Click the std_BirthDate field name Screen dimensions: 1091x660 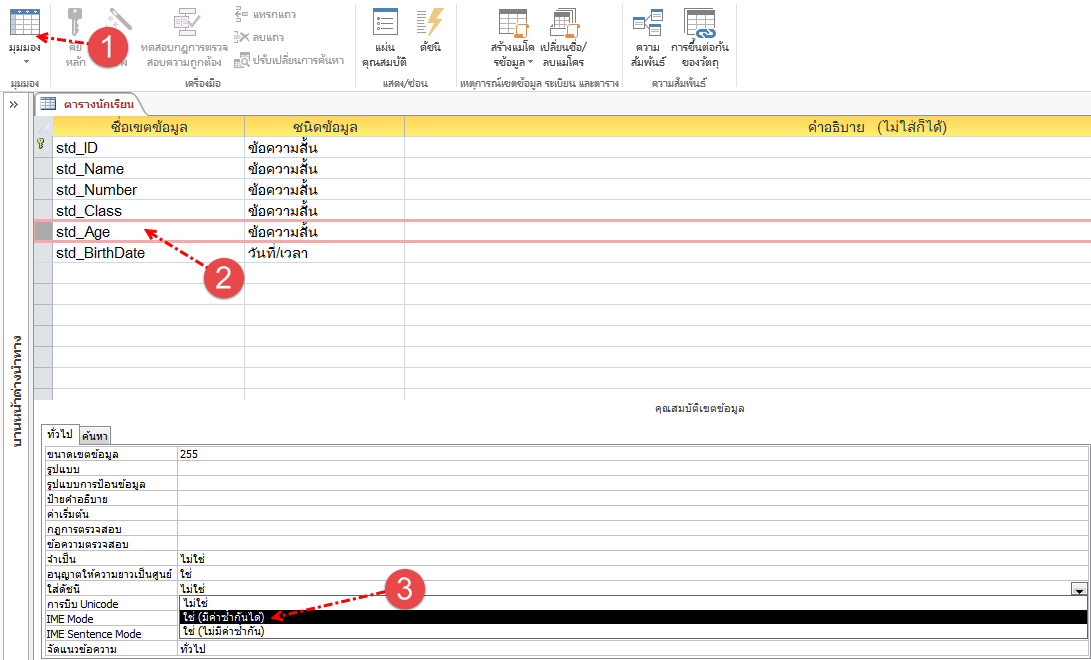coord(100,253)
